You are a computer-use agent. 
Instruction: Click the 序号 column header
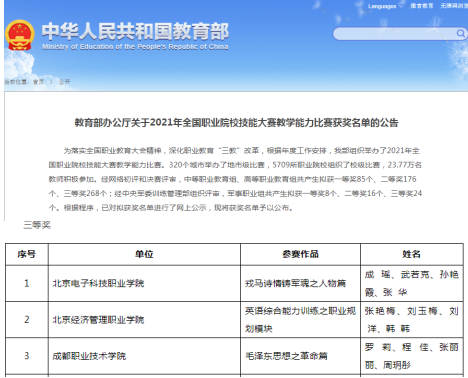point(27,254)
